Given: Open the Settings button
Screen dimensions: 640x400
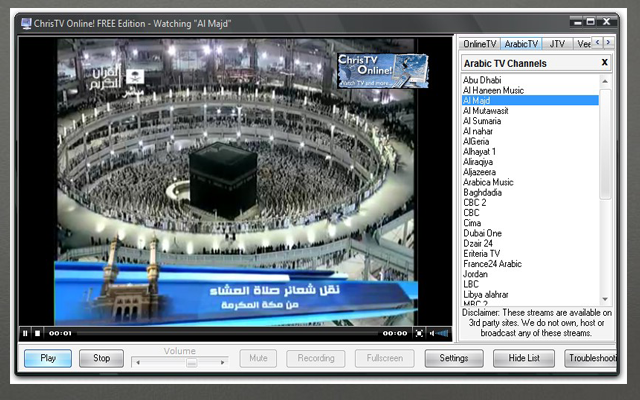Looking at the screenshot, I should coord(454,358).
